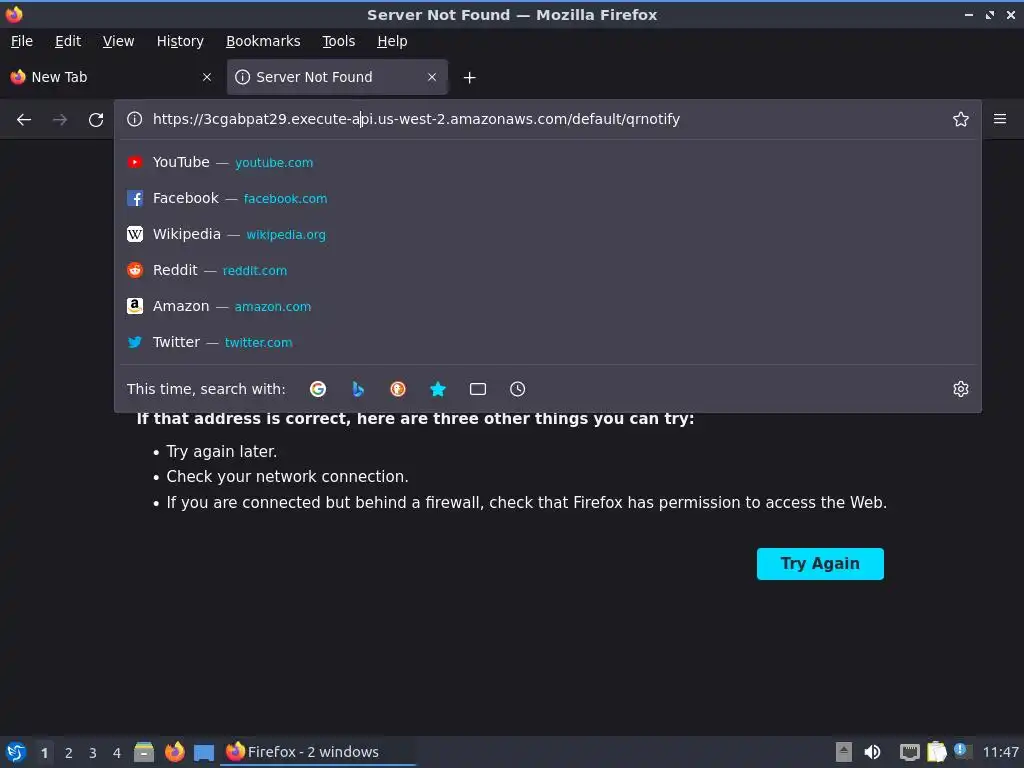Open the network status tray icon
This screenshot has height=768, width=1024.
coord(909,752)
